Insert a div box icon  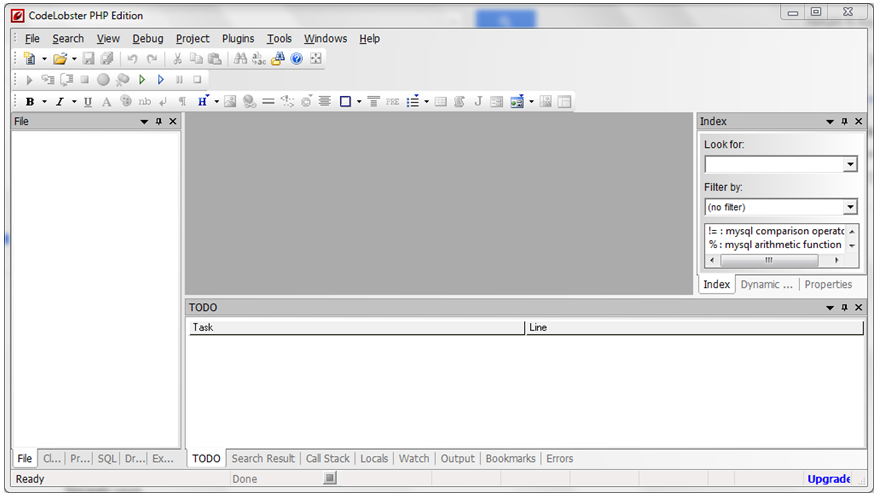point(345,102)
